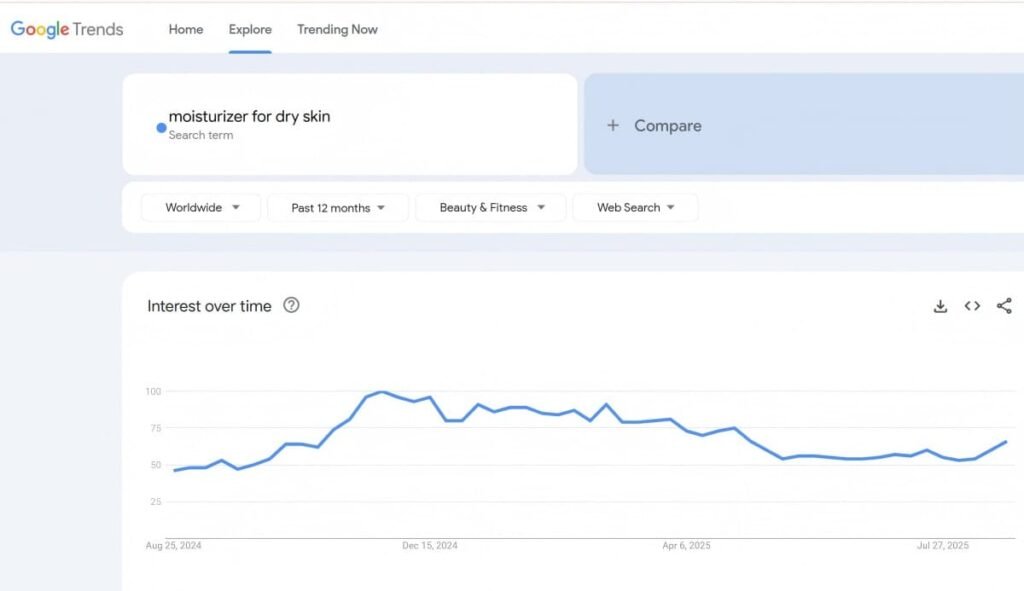Click the blue search term dot

point(161,127)
